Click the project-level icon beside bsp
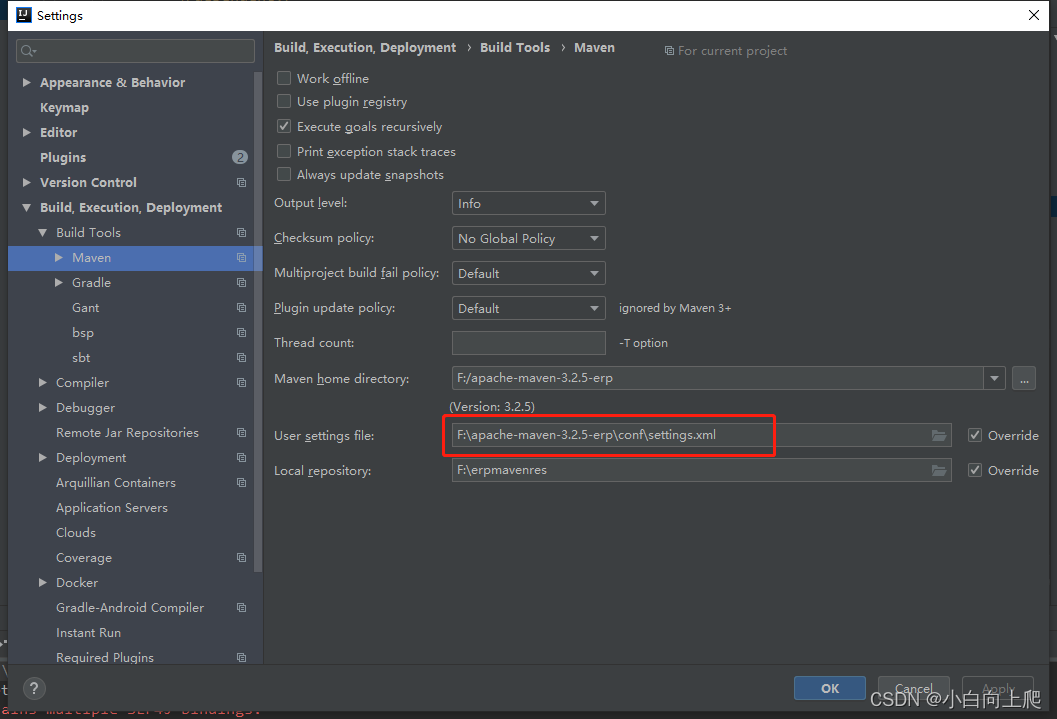This screenshot has width=1057, height=719. [241, 332]
